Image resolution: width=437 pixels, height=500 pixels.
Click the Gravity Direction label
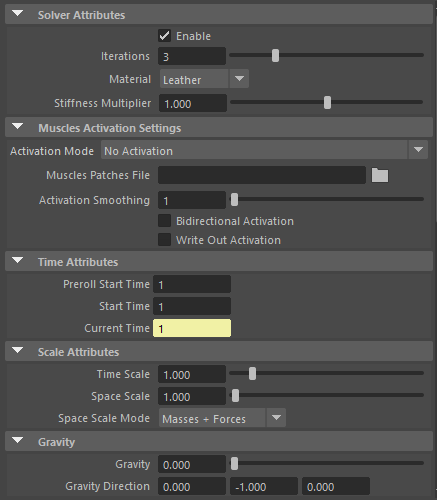point(107,486)
